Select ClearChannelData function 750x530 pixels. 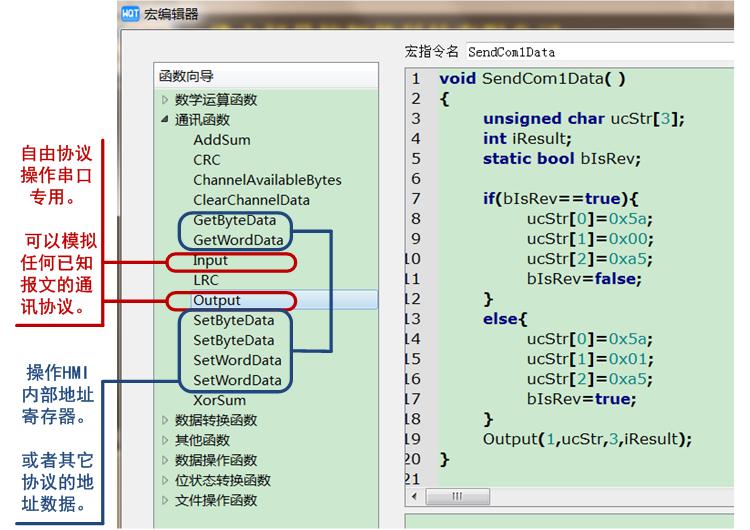[251, 200]
